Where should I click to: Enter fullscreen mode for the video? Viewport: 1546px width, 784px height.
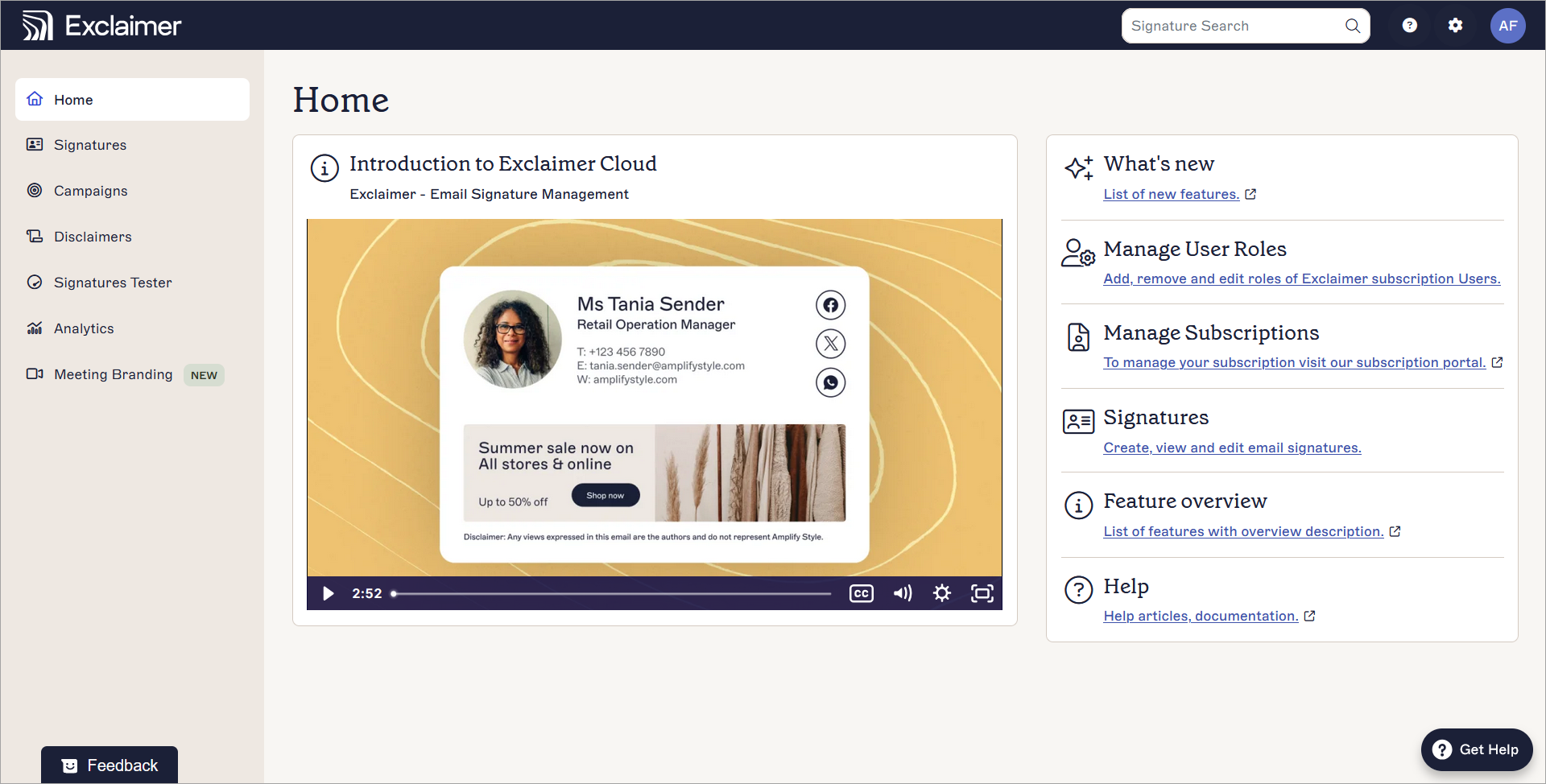(x=982, y=594)
